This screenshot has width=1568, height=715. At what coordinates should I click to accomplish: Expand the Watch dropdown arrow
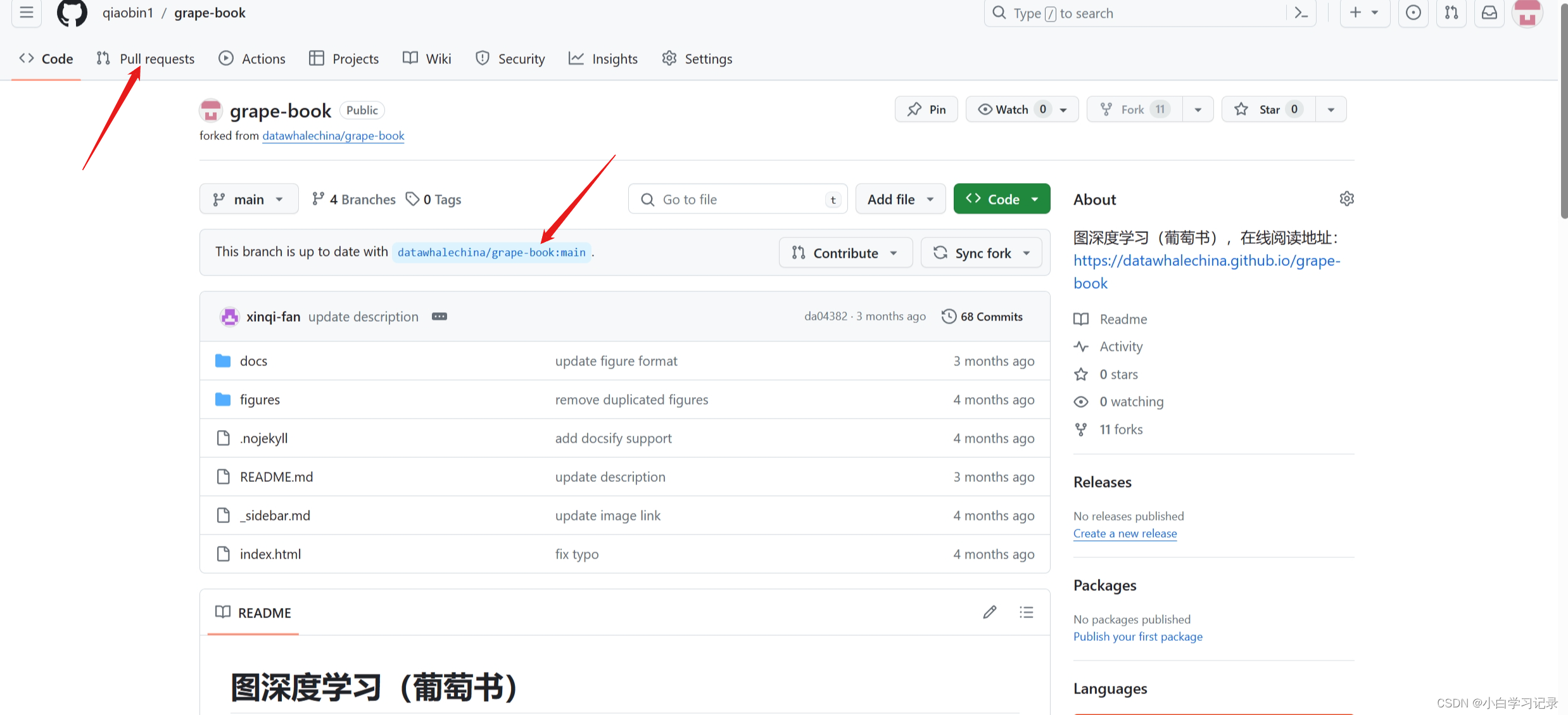(x=1064, y=108)
